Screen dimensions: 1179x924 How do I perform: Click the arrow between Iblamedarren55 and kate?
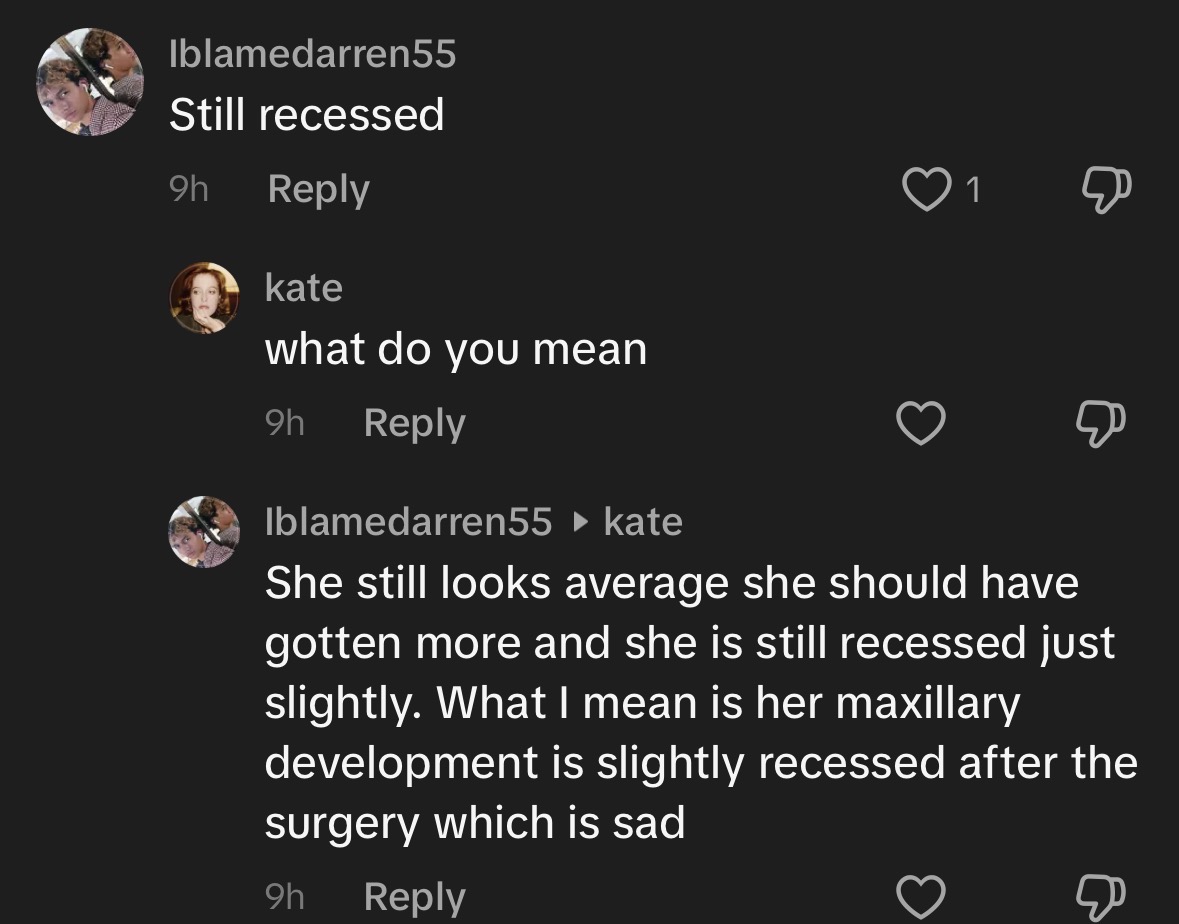point(578,522)
